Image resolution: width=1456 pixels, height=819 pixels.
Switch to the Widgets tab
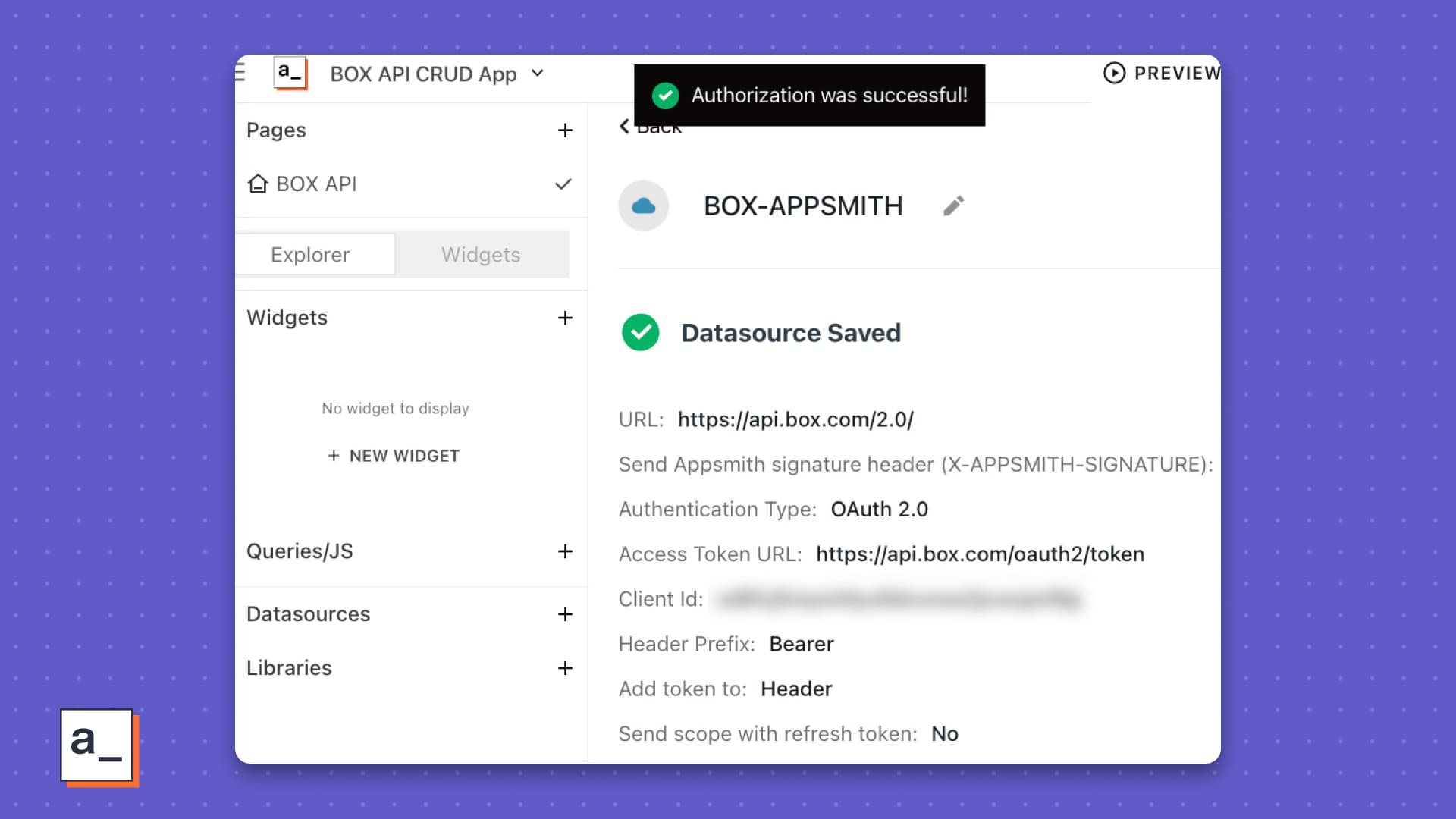481,255
